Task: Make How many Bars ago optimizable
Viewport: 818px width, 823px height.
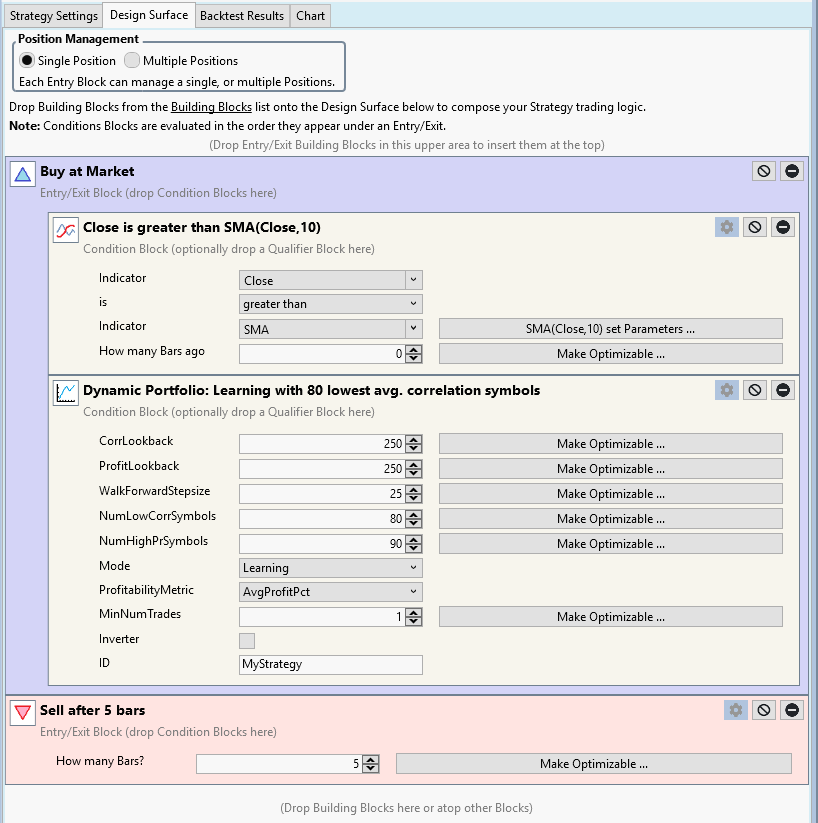Action: coord(611,354)
